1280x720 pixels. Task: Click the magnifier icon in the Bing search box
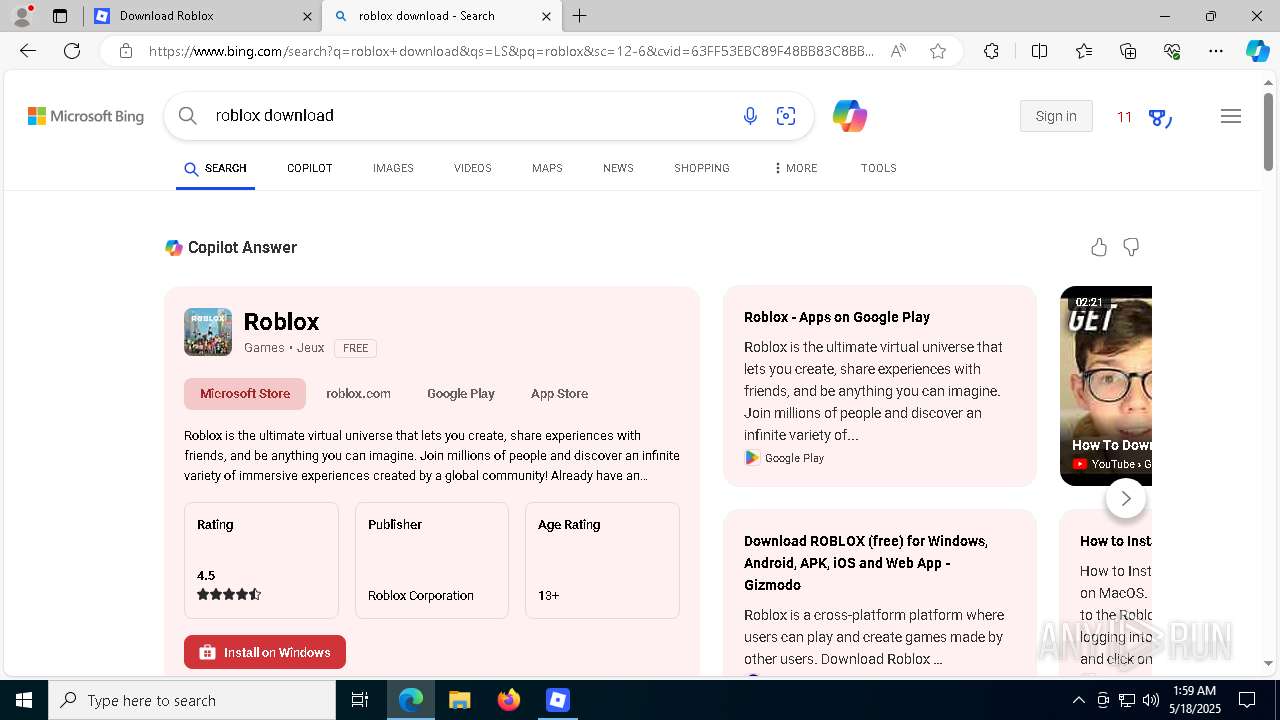(188, 116)
